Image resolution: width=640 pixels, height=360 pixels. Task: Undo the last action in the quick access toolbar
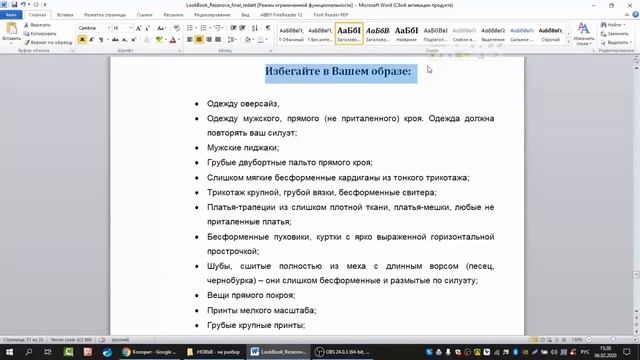coord(23,4)
